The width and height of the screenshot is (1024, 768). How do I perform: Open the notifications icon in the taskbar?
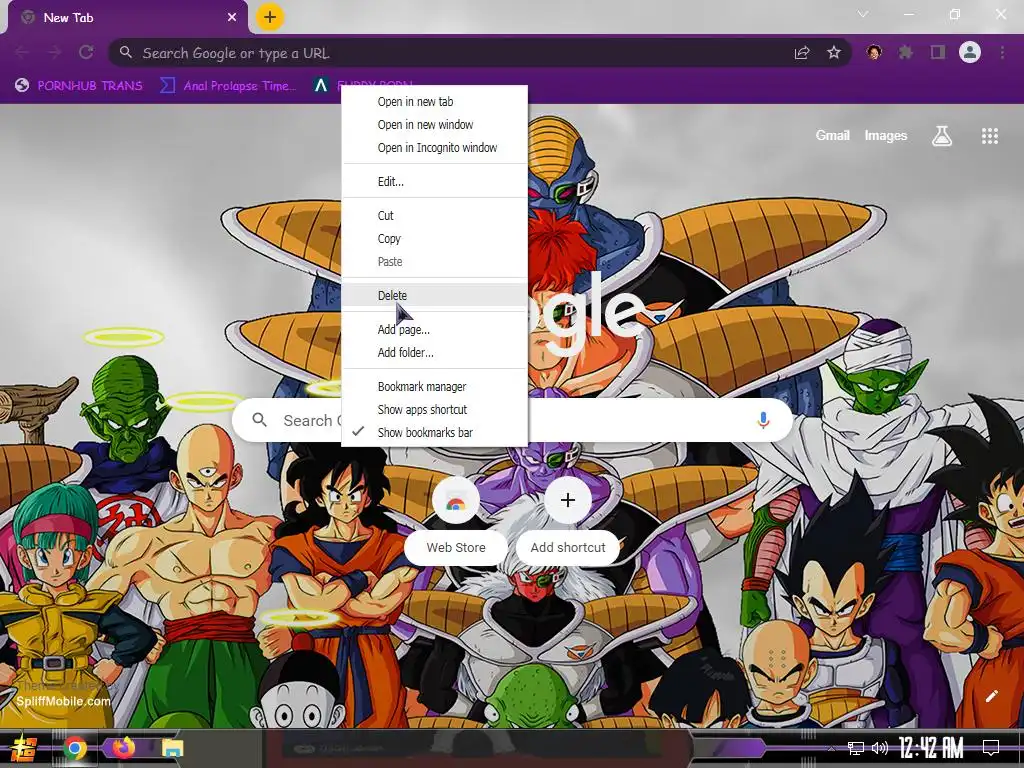[x=991, y=748]
